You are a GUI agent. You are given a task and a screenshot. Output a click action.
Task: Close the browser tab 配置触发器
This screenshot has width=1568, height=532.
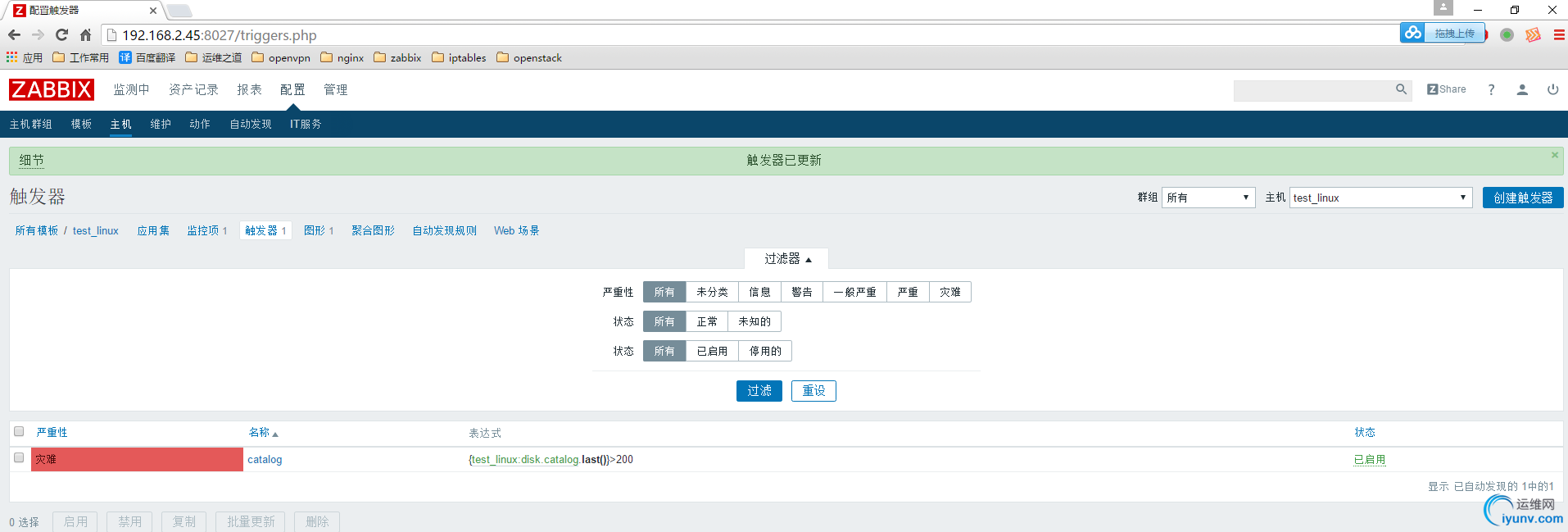pyautogui.click(x=152, y=11)
